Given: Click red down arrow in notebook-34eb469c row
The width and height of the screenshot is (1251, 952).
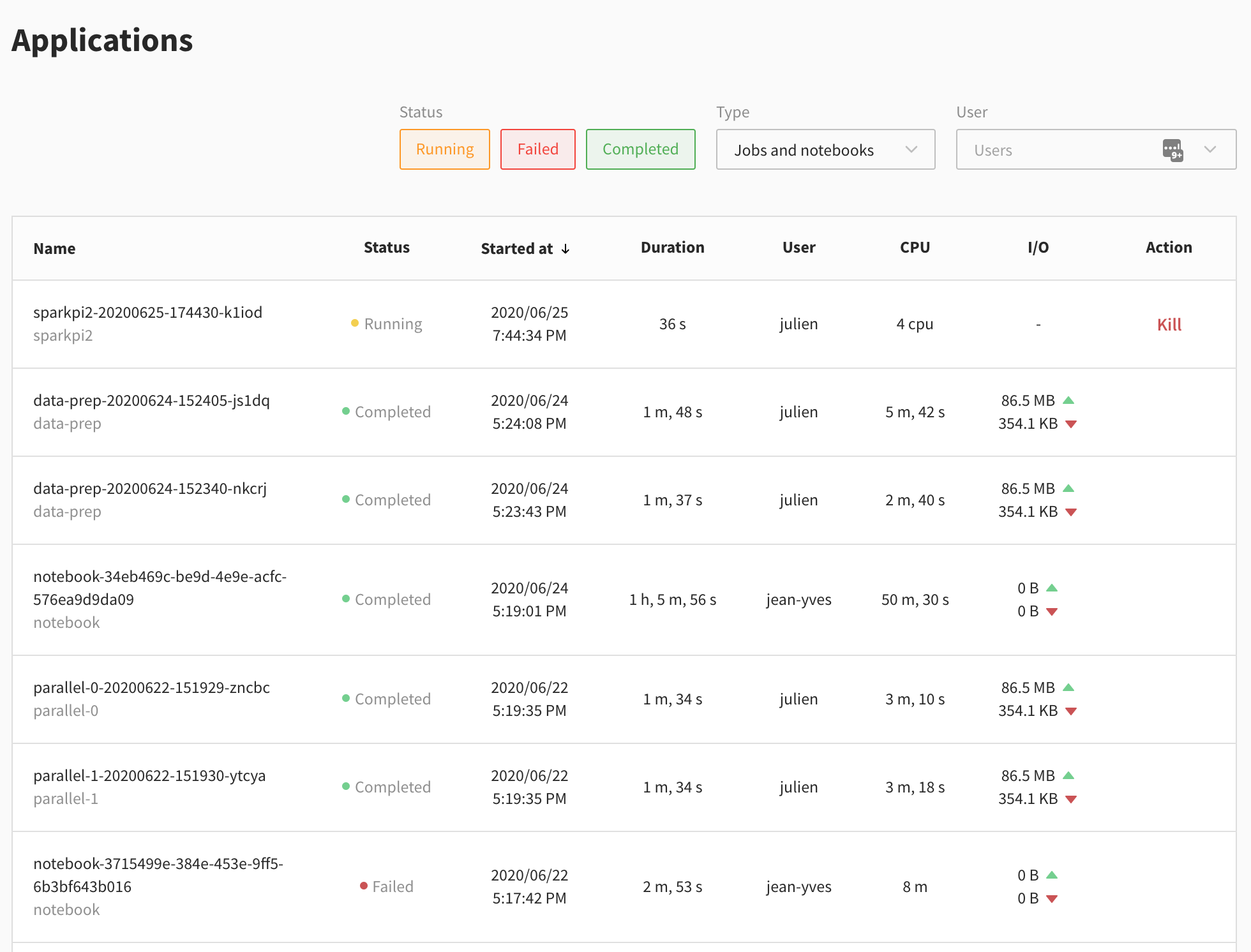Looking at the screenshot, I should 1052,612.
